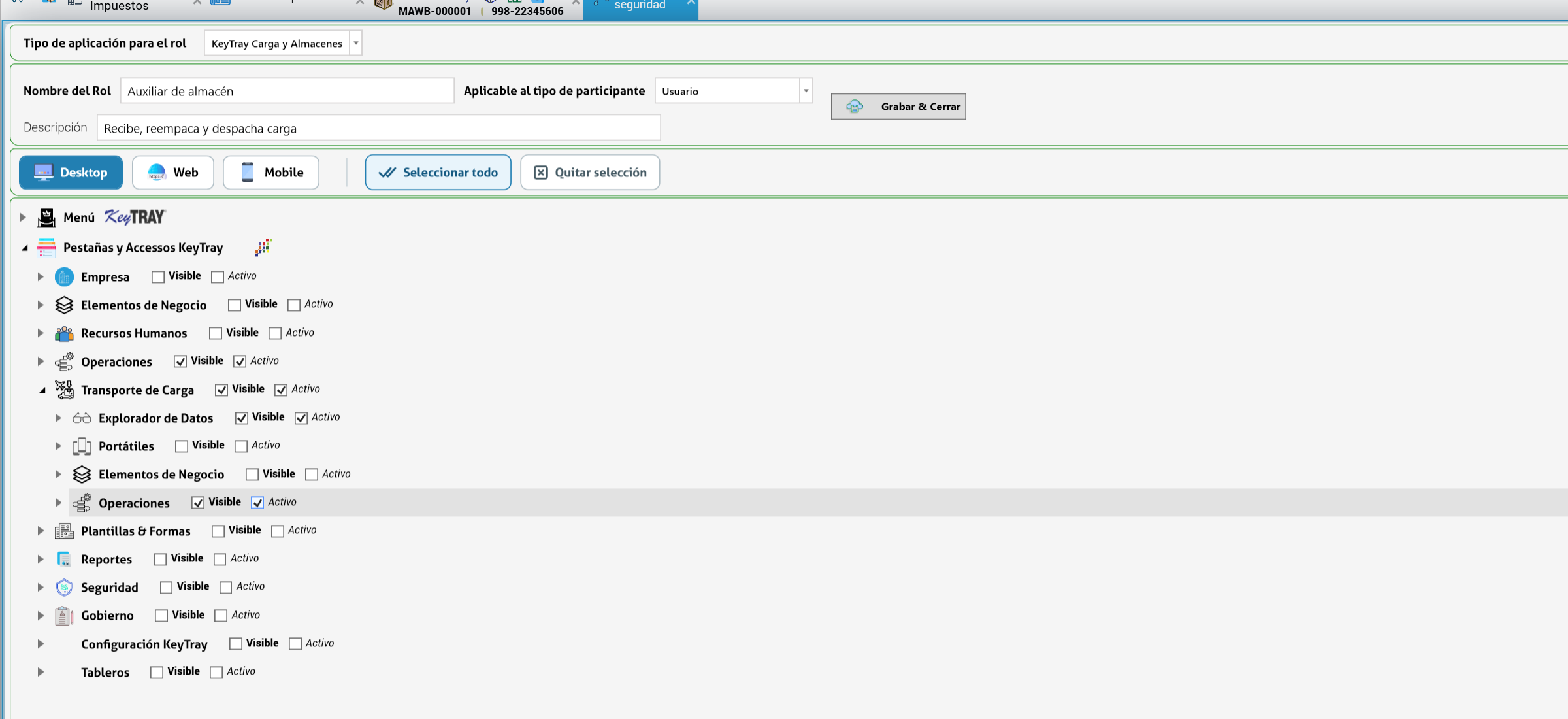The width and height of the screenshot is (1568, 719).
Task: Click the Transporte de Carga icon
Action: (x=64, y=390)
